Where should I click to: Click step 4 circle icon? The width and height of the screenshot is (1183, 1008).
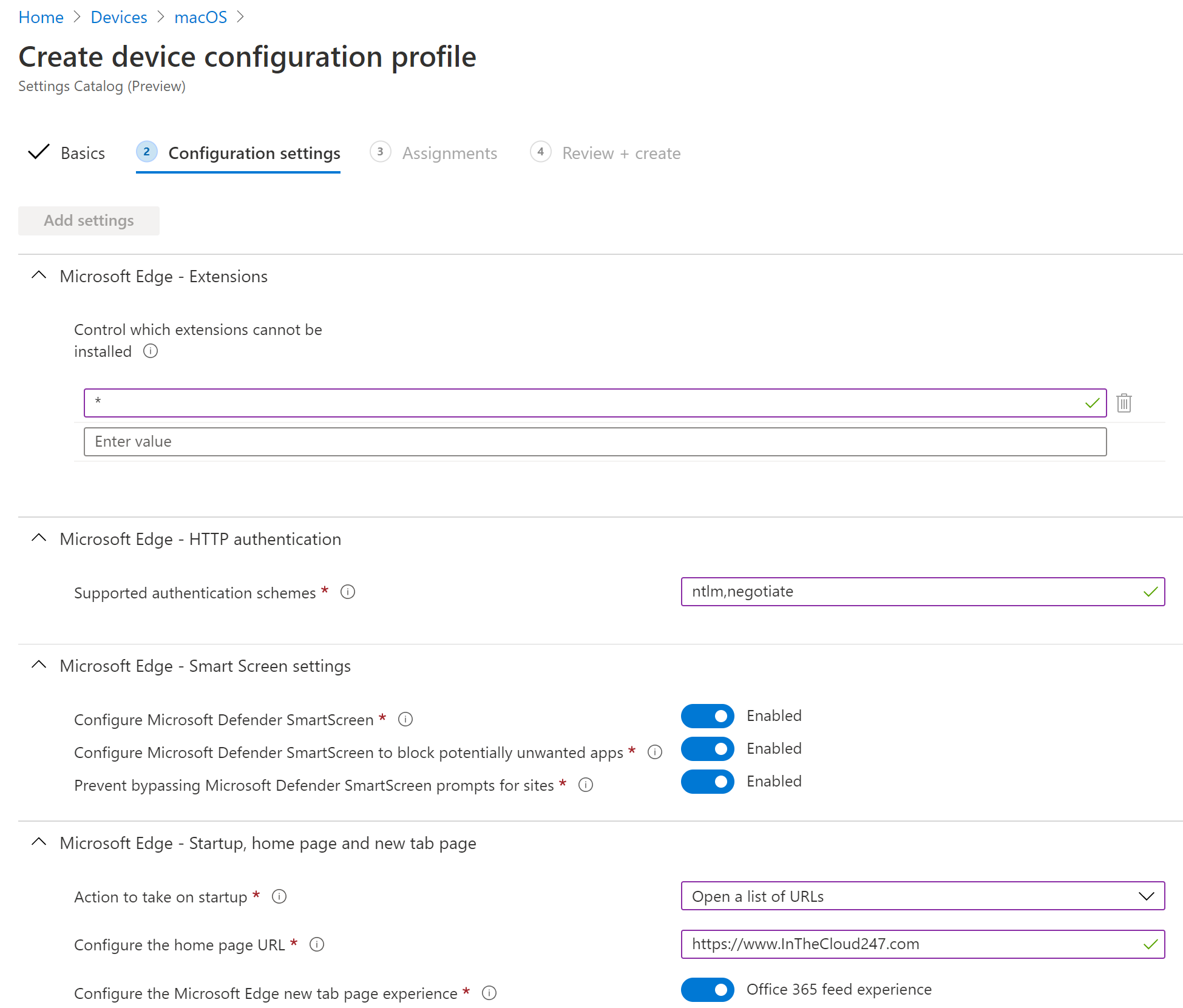540,152
